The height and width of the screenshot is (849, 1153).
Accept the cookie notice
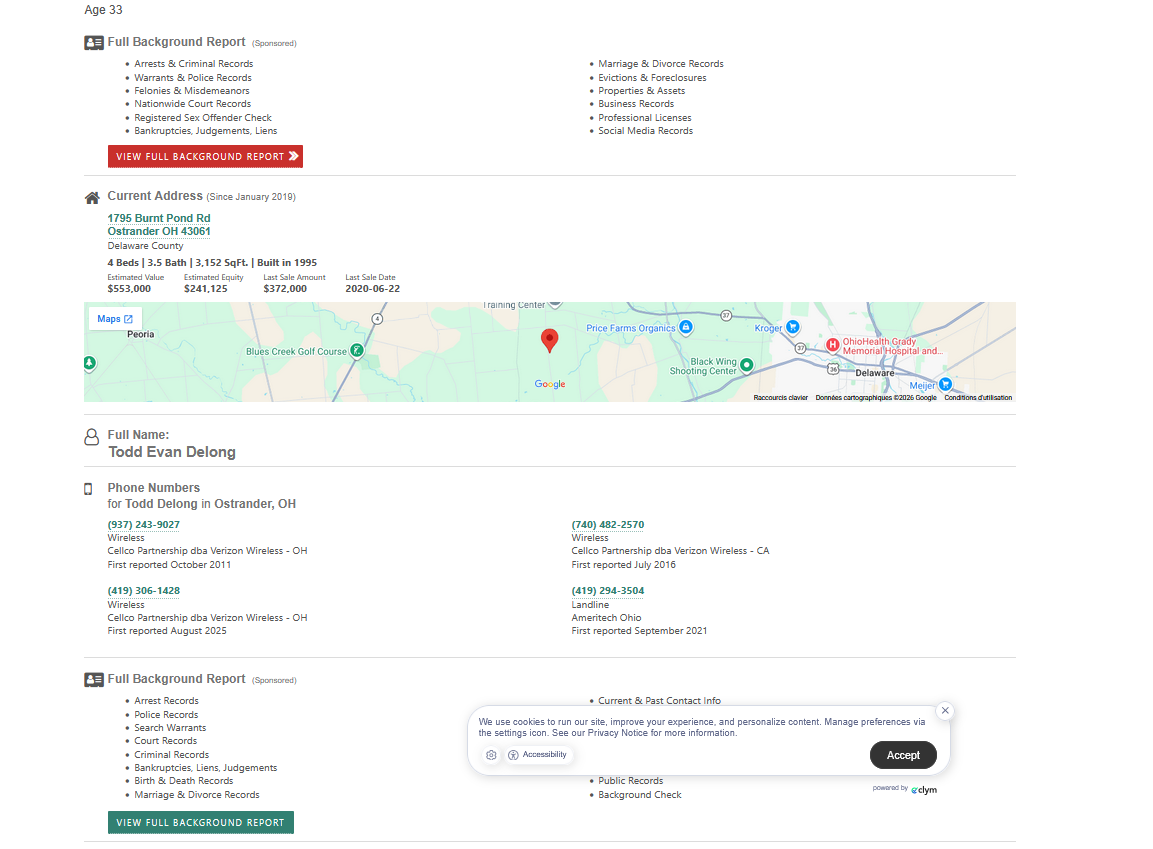pyautogui.click(x=903, y=755)
